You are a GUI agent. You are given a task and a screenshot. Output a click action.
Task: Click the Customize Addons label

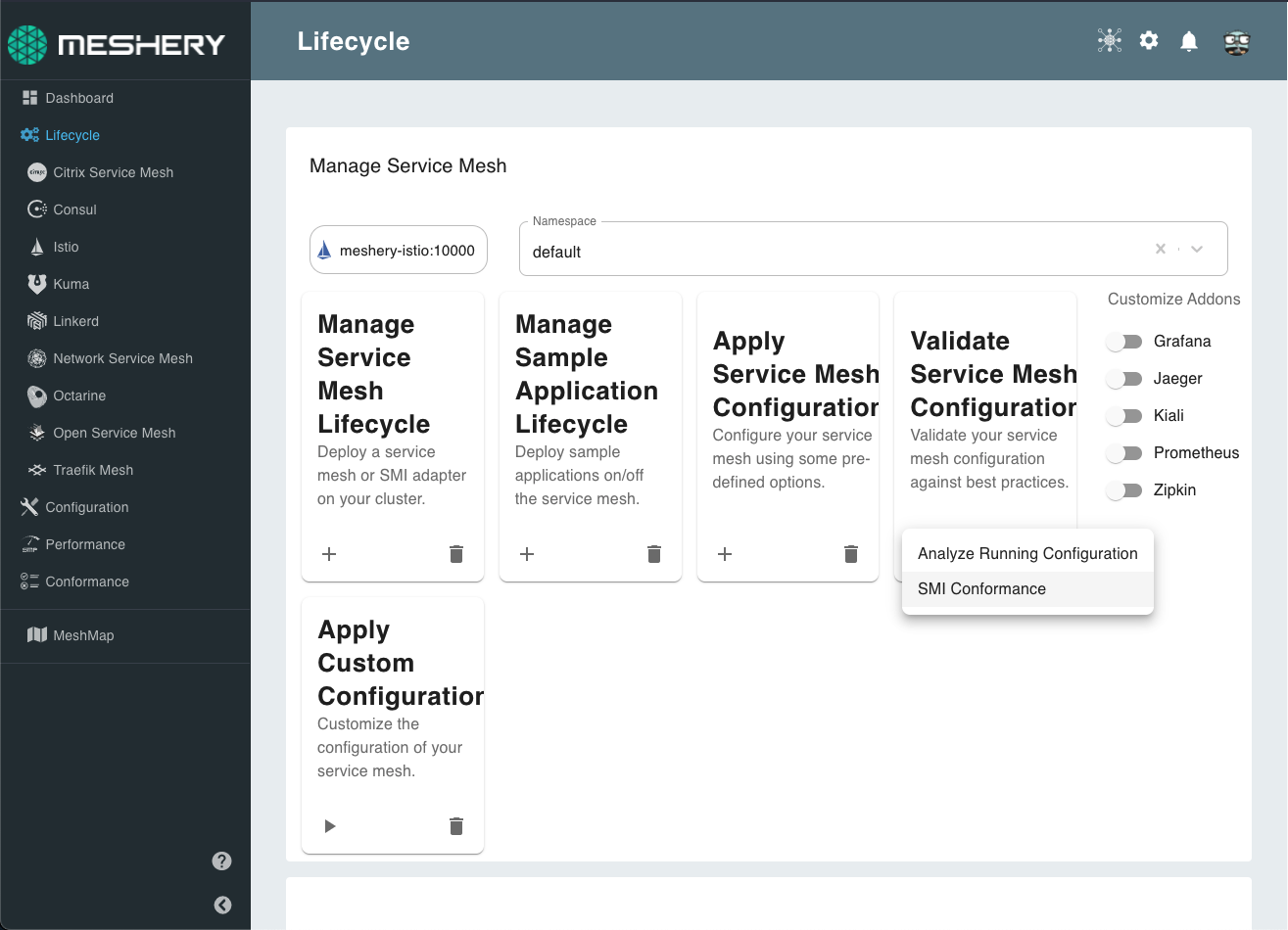(x=1173, y=299)
